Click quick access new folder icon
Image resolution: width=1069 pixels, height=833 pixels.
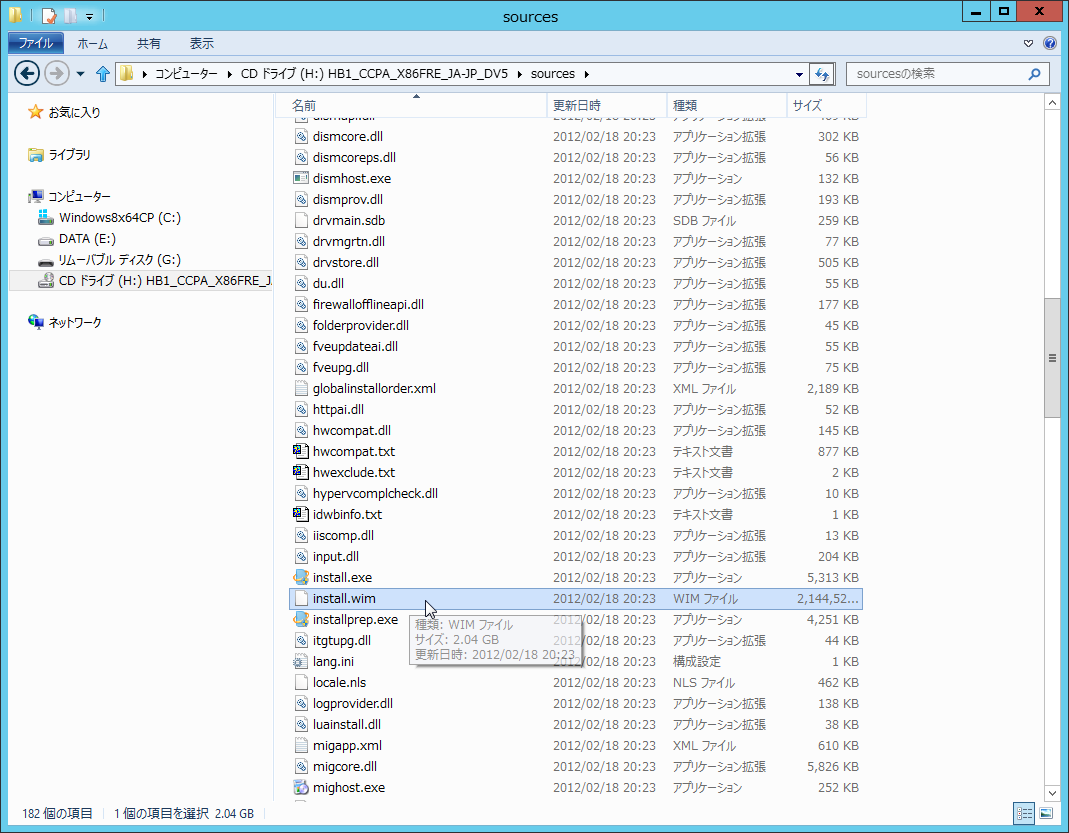click(x=70, y=15)
